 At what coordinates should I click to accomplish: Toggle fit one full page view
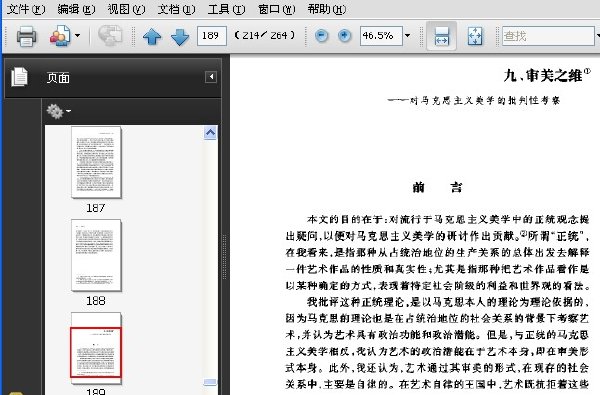tap(475, 36)
